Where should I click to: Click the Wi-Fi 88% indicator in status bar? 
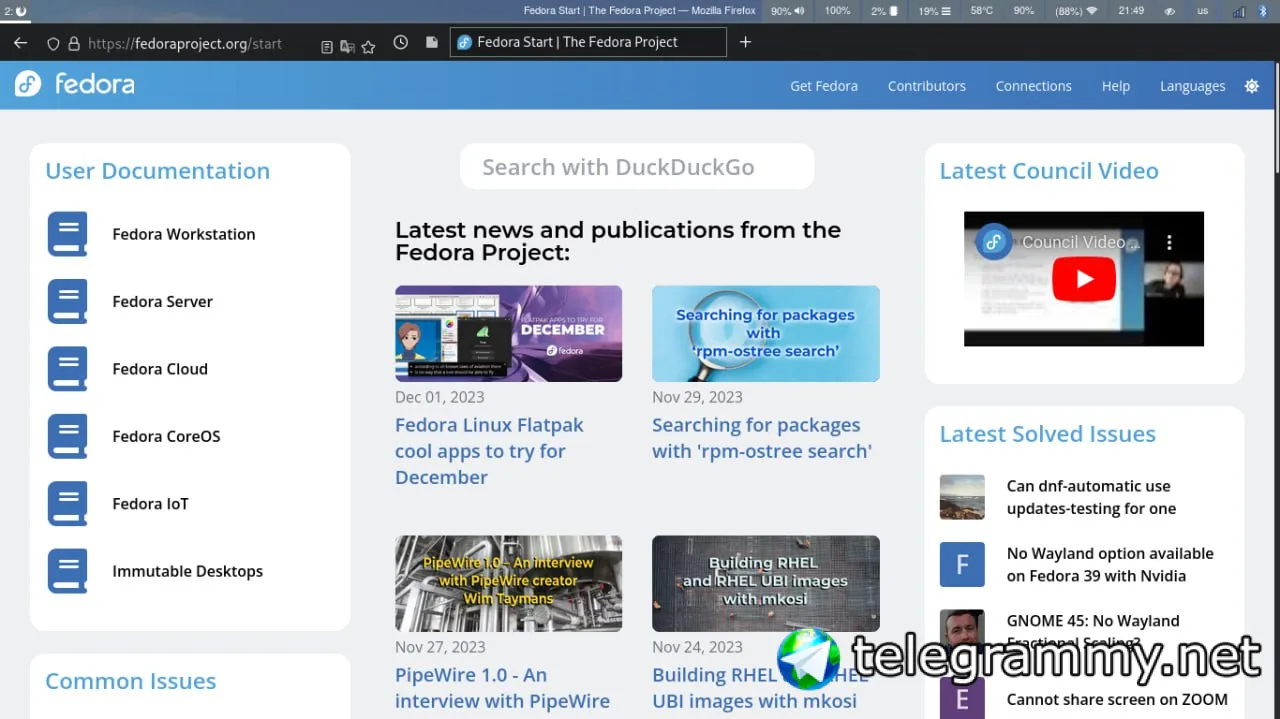pyautogui.click(x=1076, y=11)
